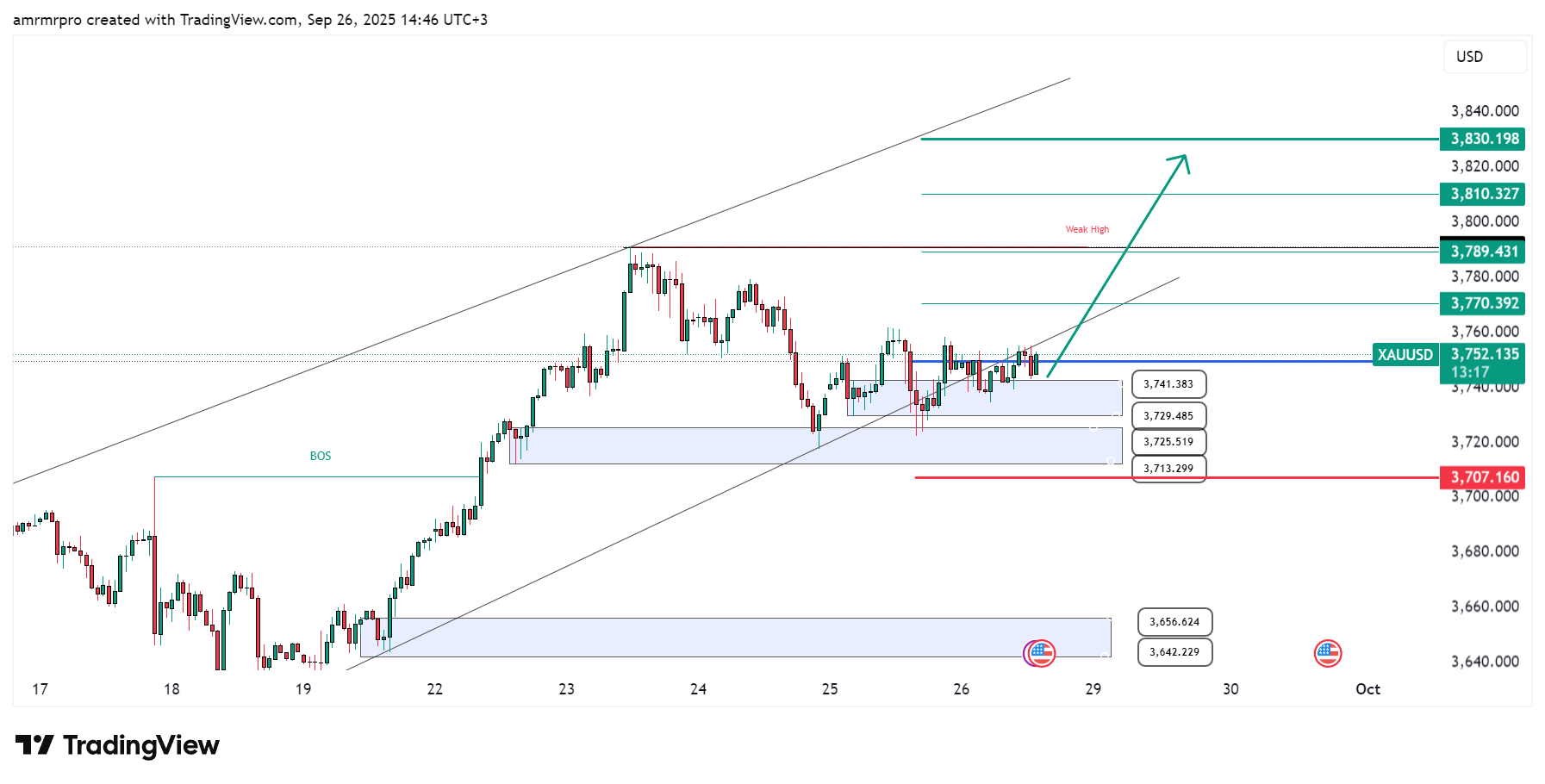The height and width of the screenshot is (784, 1545).
Task: Select the 3,830.198 target price label
Action: (x=1482, y=139)
